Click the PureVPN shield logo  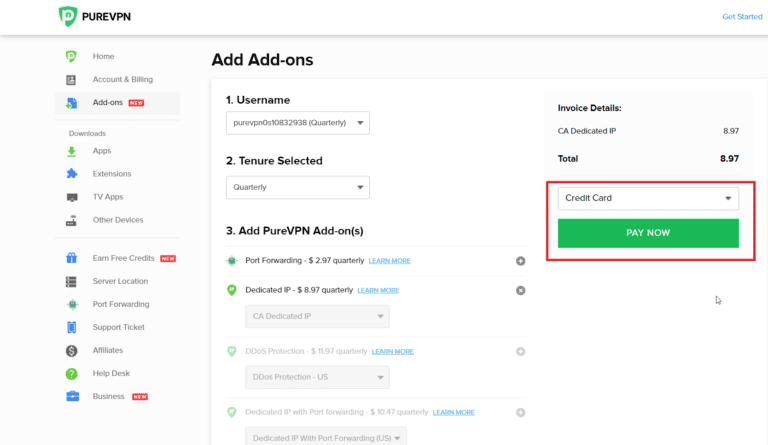(x=68, y=16)
